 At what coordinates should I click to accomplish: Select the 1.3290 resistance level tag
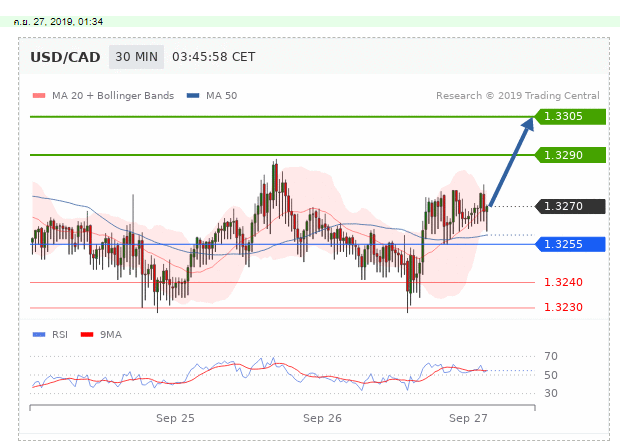[x=570, y=155]
